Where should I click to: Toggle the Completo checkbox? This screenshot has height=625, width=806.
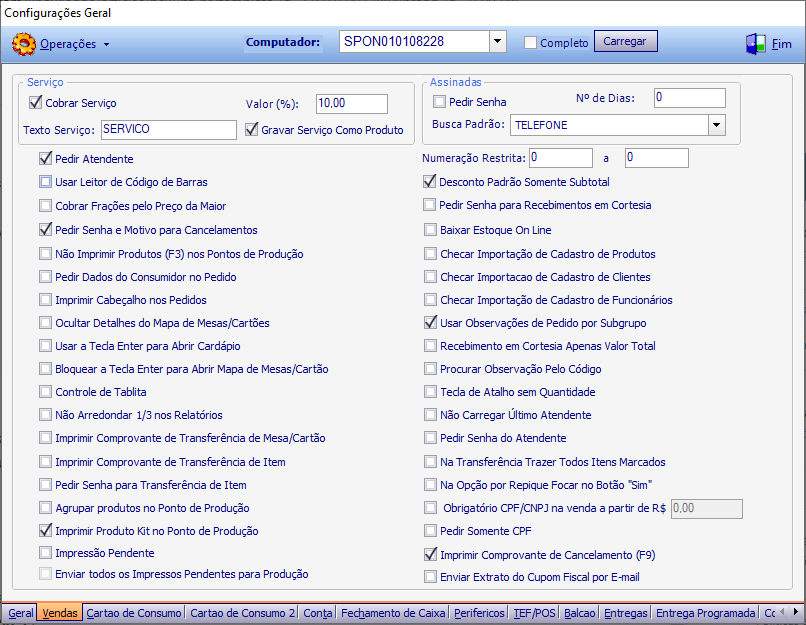[530, 43]
